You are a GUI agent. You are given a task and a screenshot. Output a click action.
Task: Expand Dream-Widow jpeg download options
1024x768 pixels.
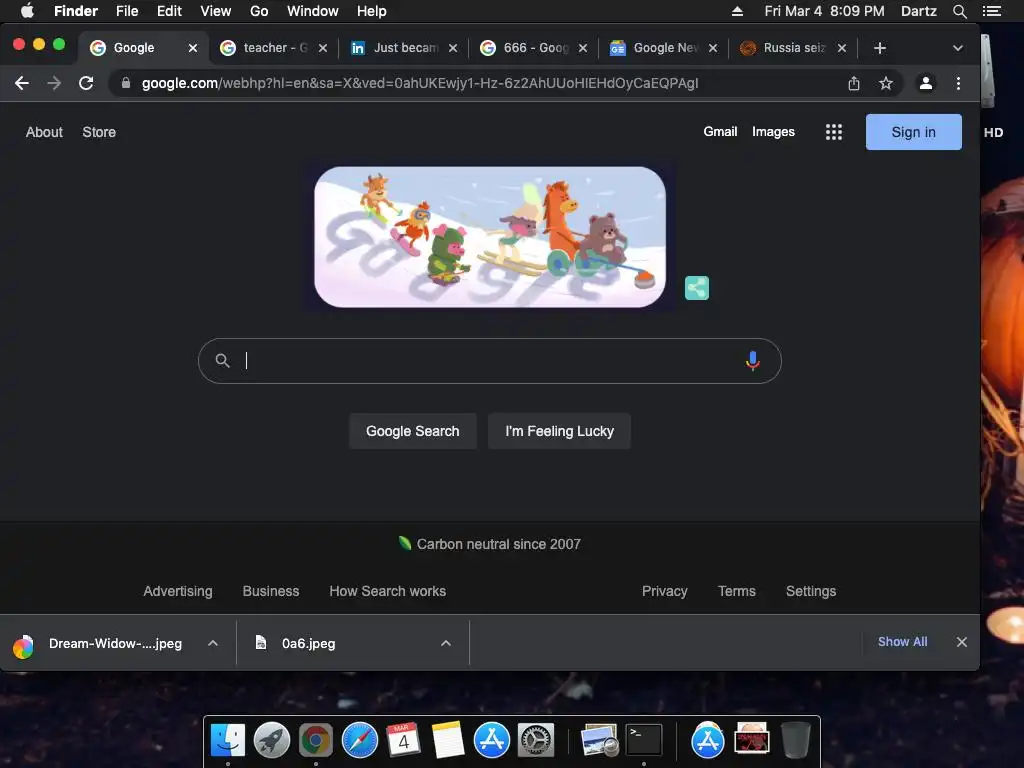tap(213, 643)
